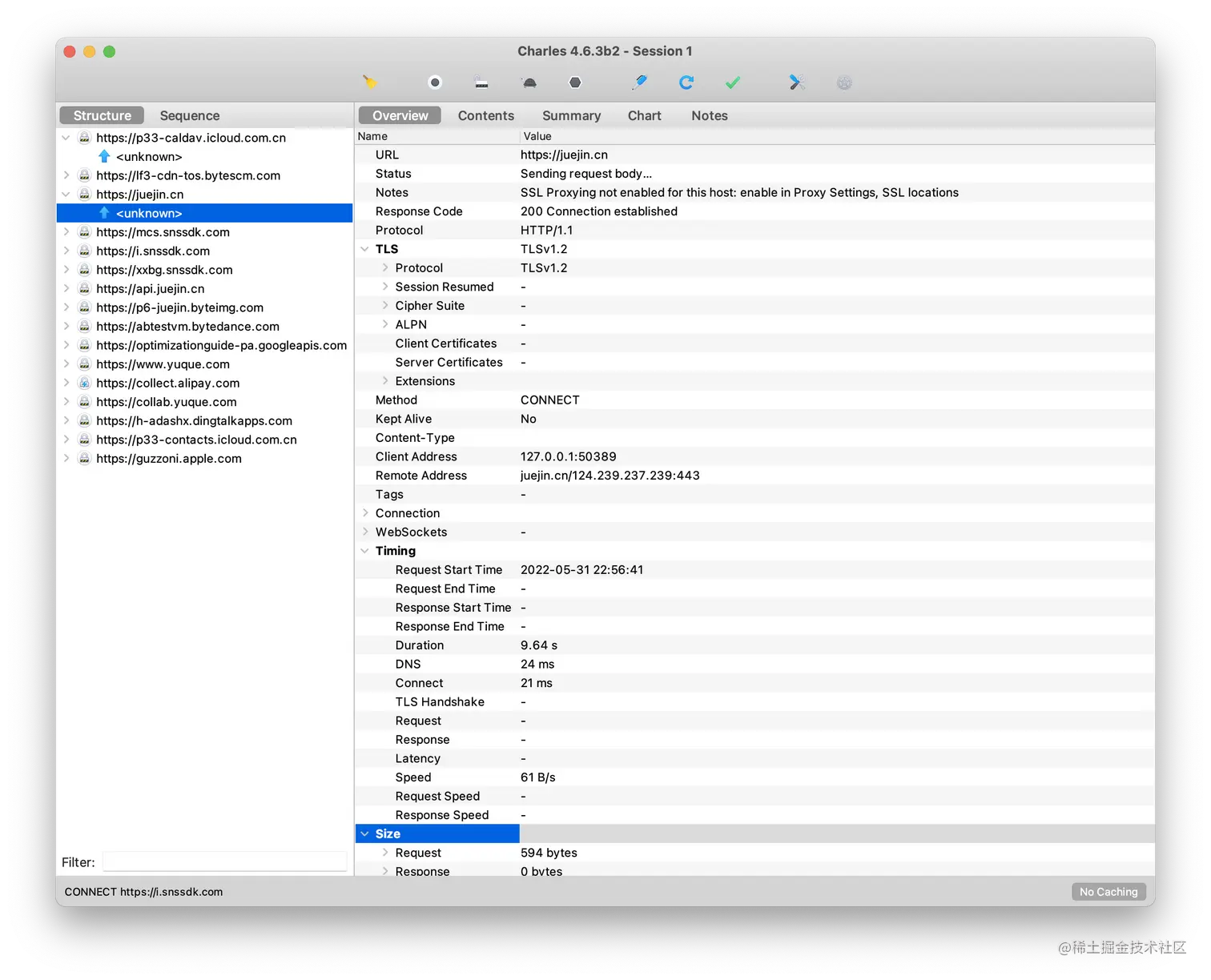Switch to Structure view
The image size is (1211, 980).
click(x=102, y=115)
